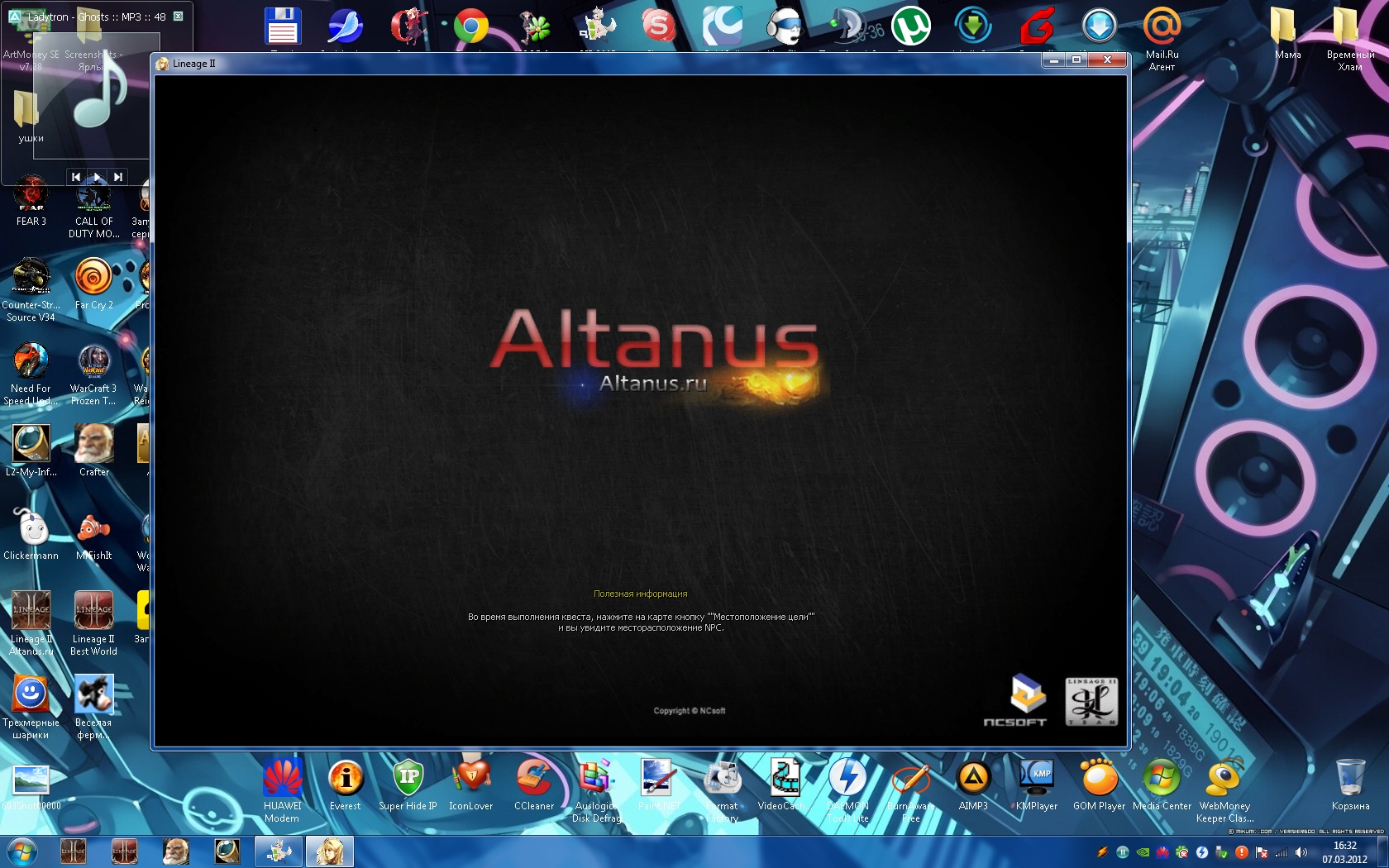Screen dimensions: 1389x868
Task: Launch WarCraft 3 Frozen Throne shortcut
Action: tap(93, 374)
